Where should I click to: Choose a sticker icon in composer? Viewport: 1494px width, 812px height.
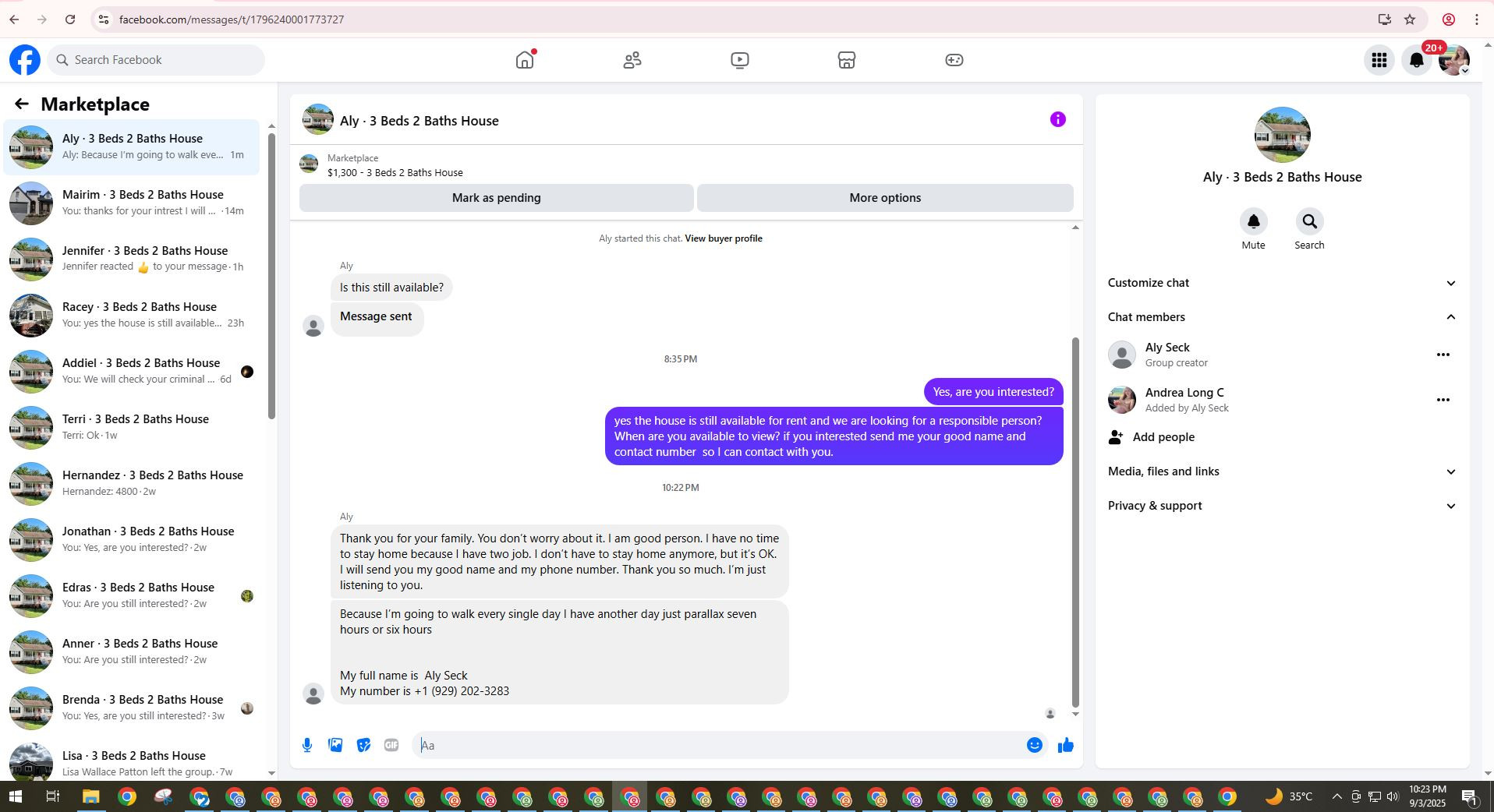363,746
